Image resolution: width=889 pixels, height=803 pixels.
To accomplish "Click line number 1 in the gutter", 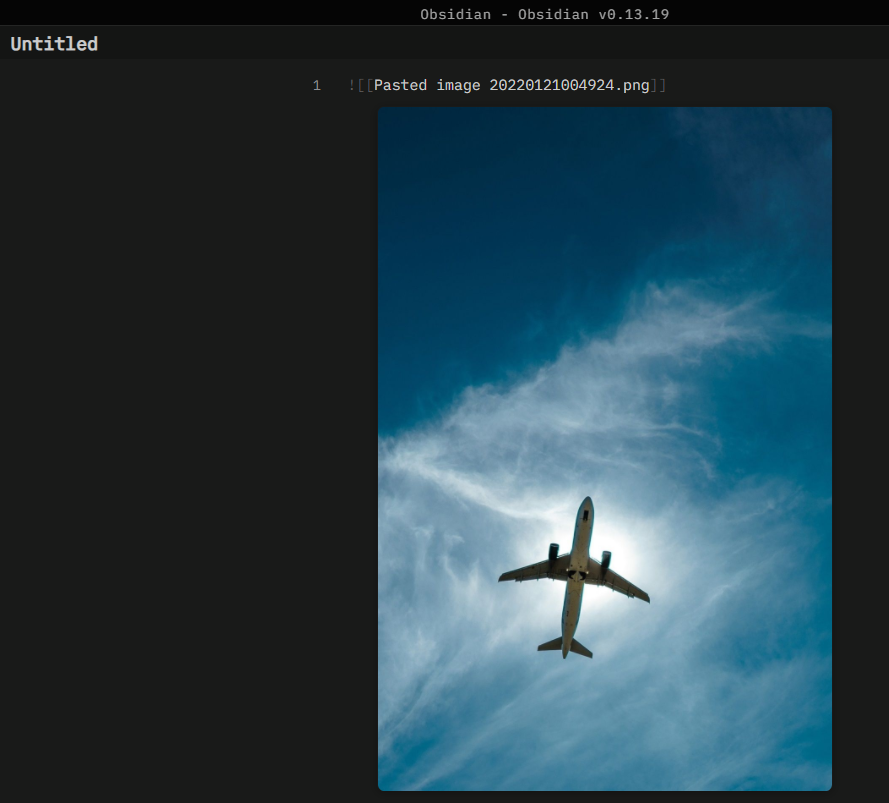I will tap(316, 86).
